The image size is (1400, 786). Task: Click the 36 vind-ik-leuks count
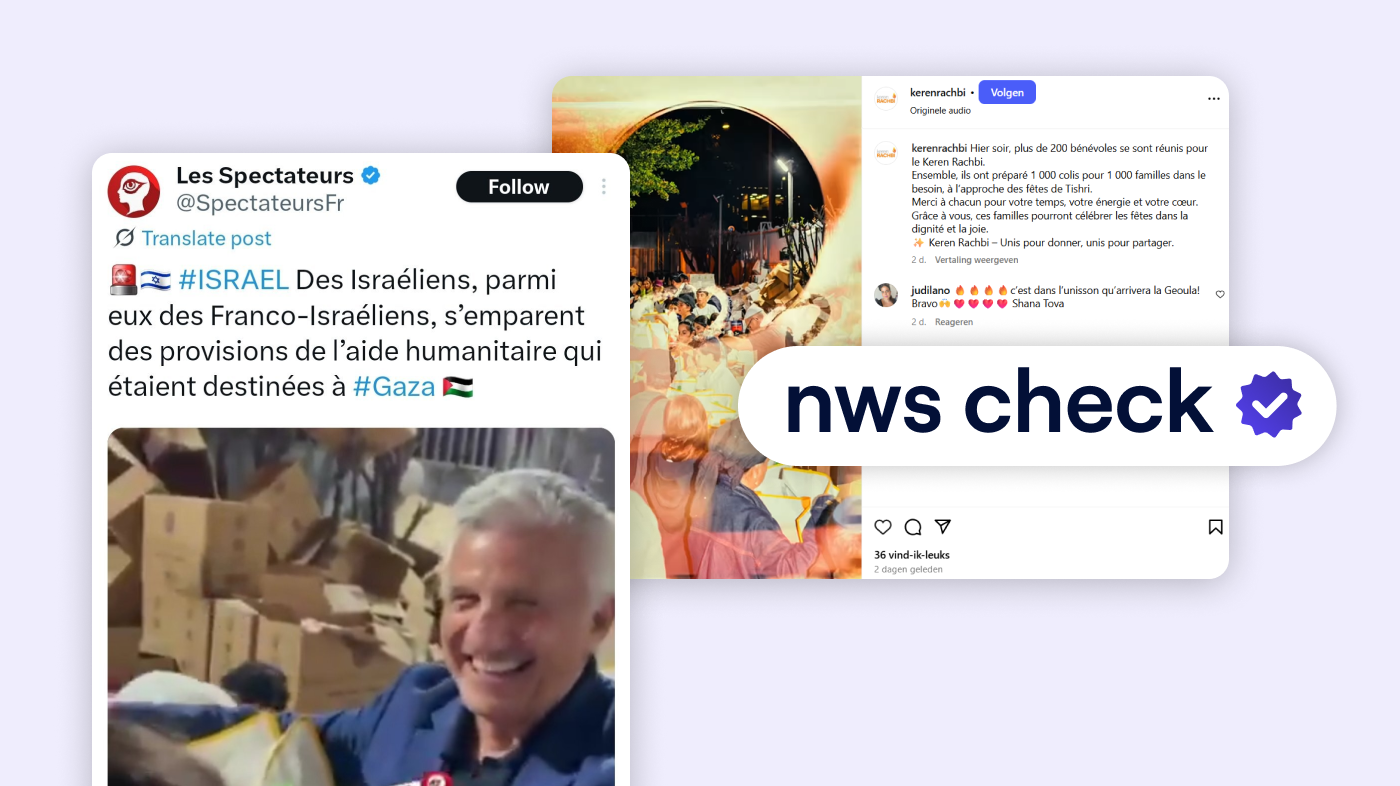tap(912, 555)
